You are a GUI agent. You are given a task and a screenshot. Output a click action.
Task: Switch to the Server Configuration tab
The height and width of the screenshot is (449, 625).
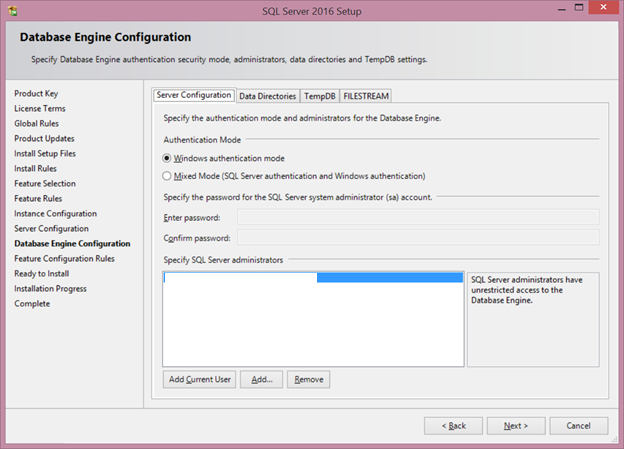(x=194, y=95)
